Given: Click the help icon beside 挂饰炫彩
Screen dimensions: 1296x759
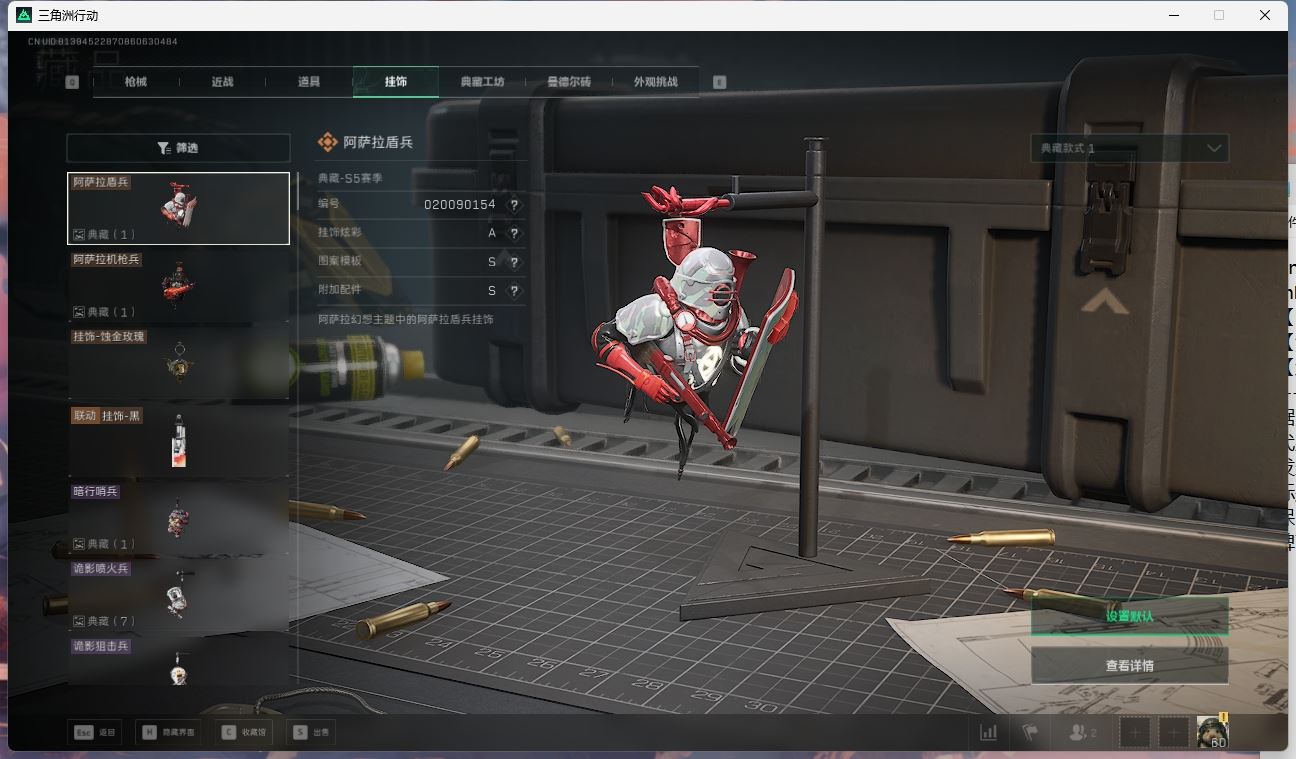Looking at the screenshot, I should pos(514,233).
